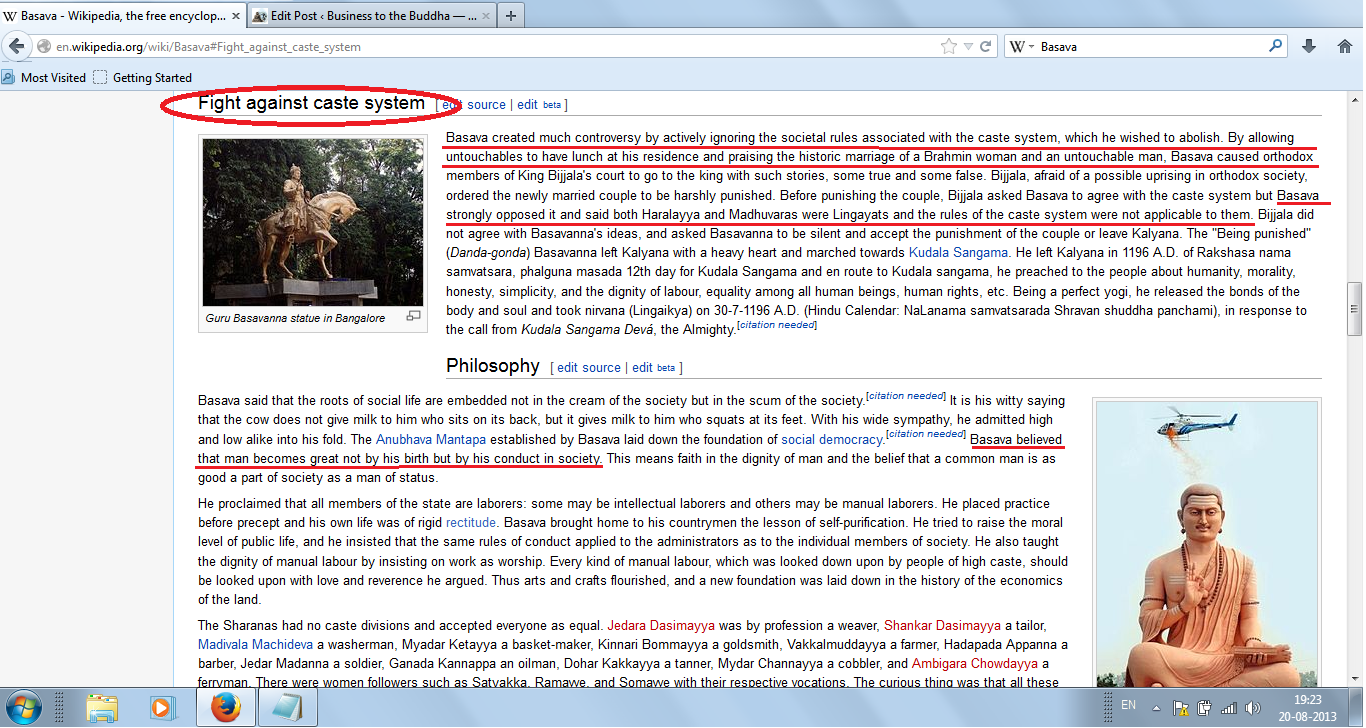Reload the page using the refresh icon

(986, 47)
